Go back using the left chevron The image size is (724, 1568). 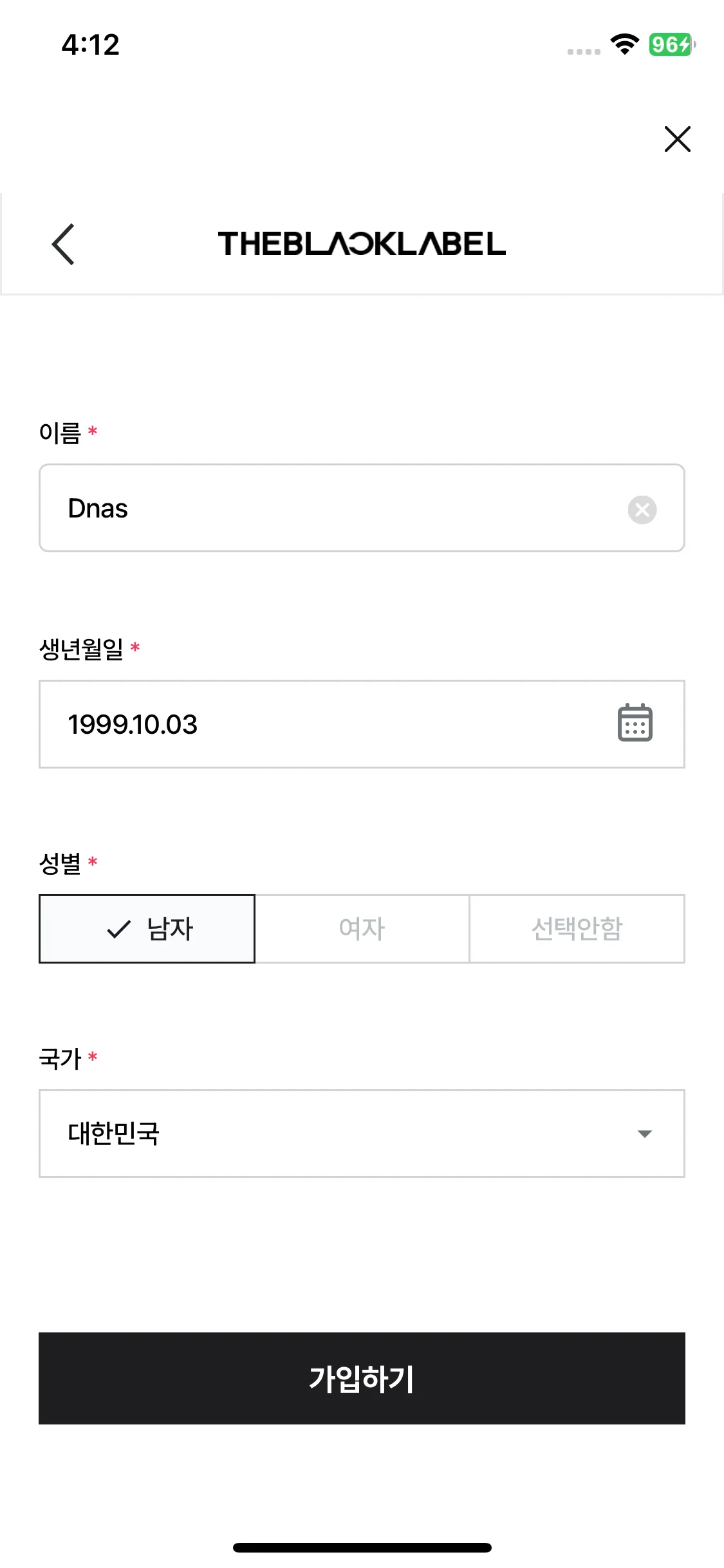tap(63, 245)
